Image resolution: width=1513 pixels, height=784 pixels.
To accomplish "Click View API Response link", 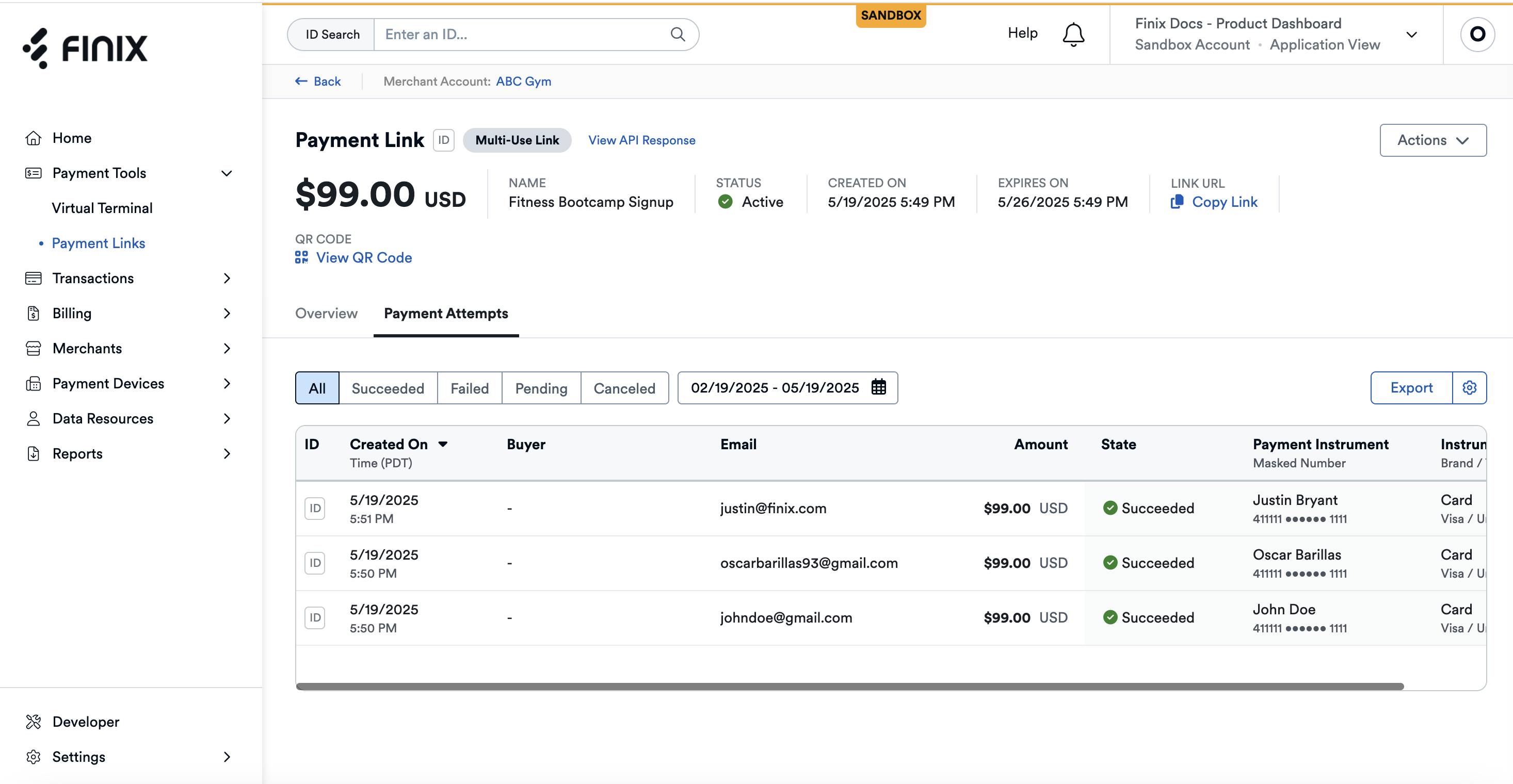I will click(641, 140).
